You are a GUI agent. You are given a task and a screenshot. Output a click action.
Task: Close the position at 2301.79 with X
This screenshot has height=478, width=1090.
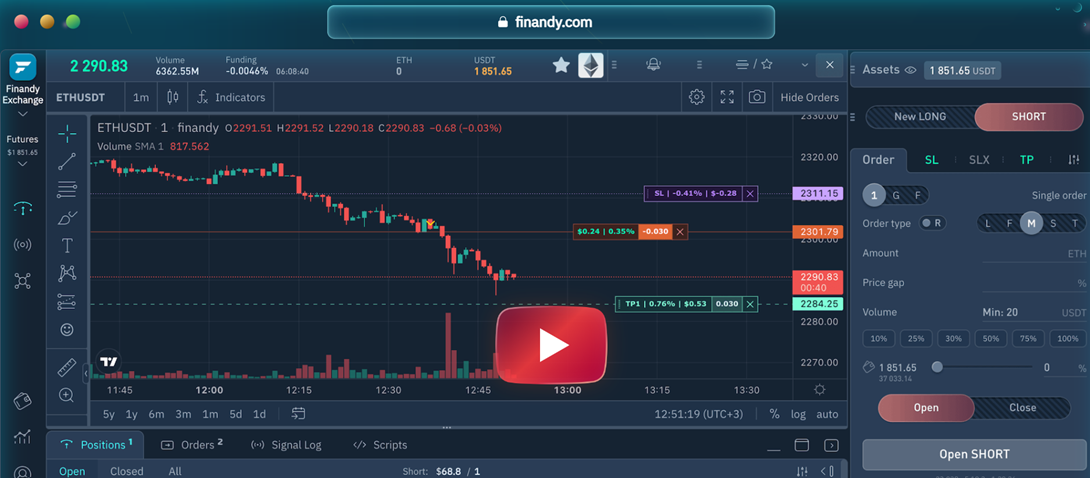point(680,232)
